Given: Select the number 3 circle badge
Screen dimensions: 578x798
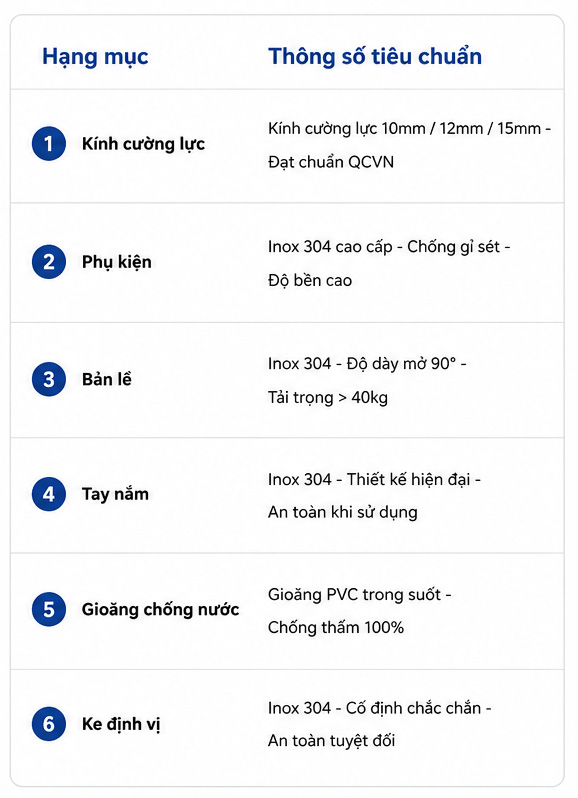Looking at the screenshot, I should click(x=49, y=379).
